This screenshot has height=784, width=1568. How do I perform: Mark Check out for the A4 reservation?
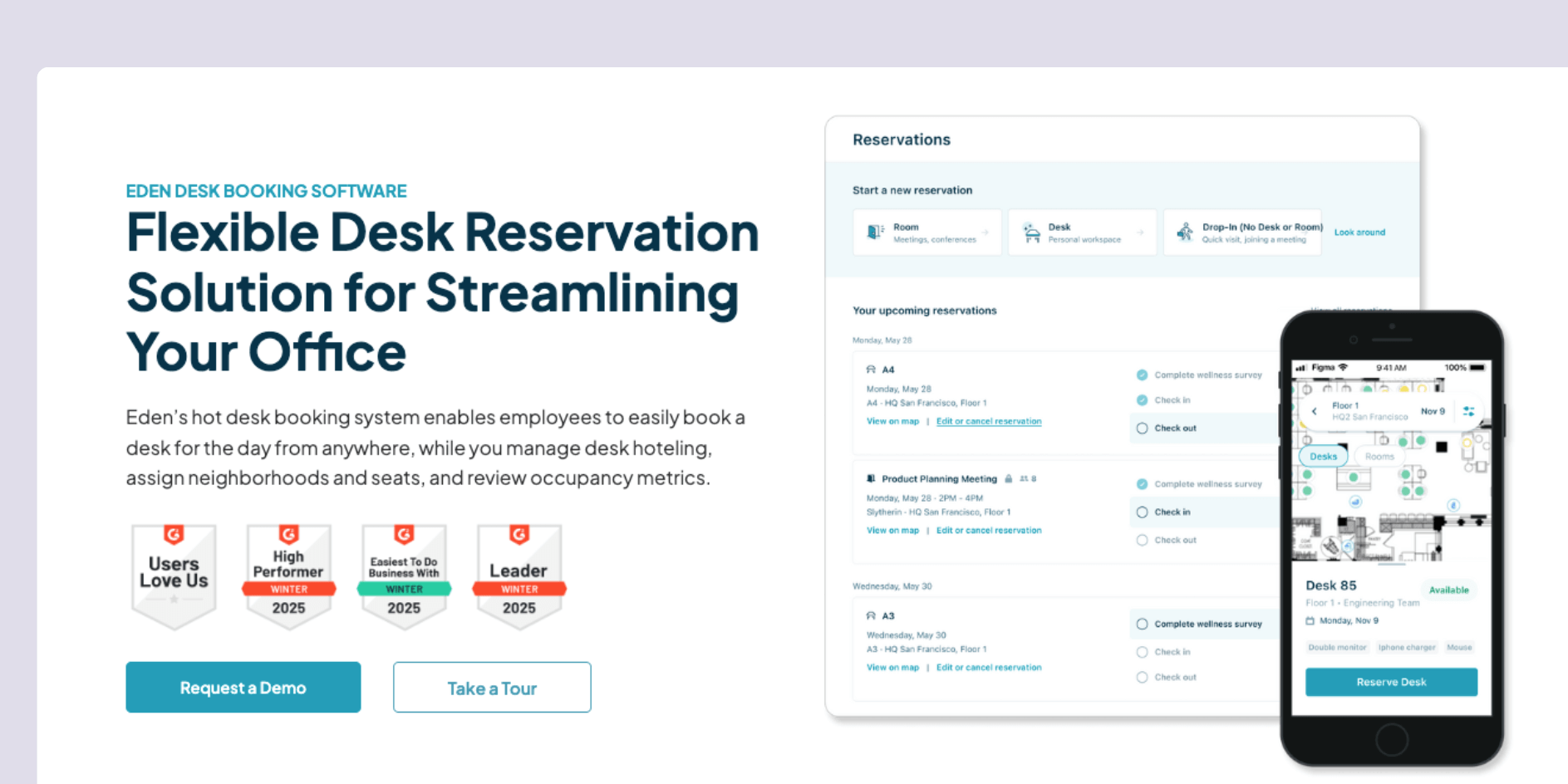(x=1143, y=427)
